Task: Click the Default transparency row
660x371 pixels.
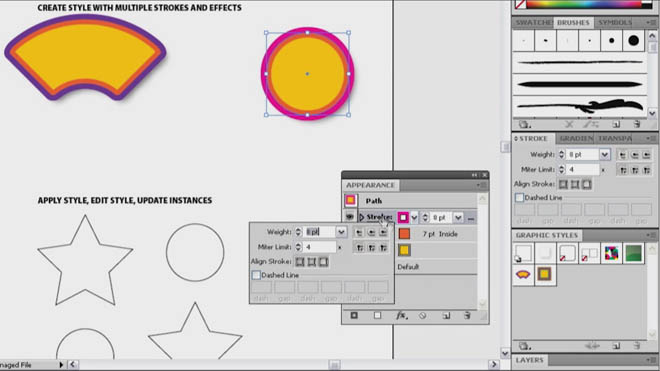Action: point(436,267)
